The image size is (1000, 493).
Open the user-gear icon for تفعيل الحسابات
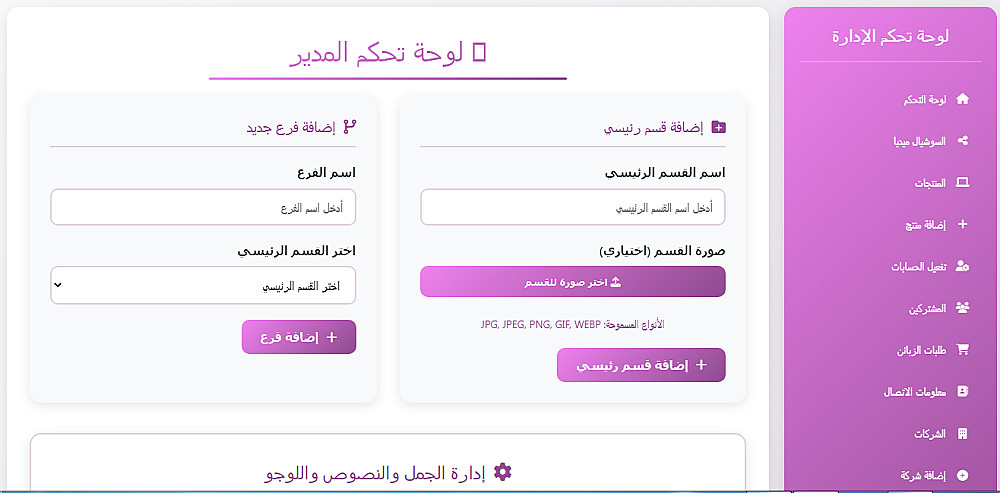point(963,266)
